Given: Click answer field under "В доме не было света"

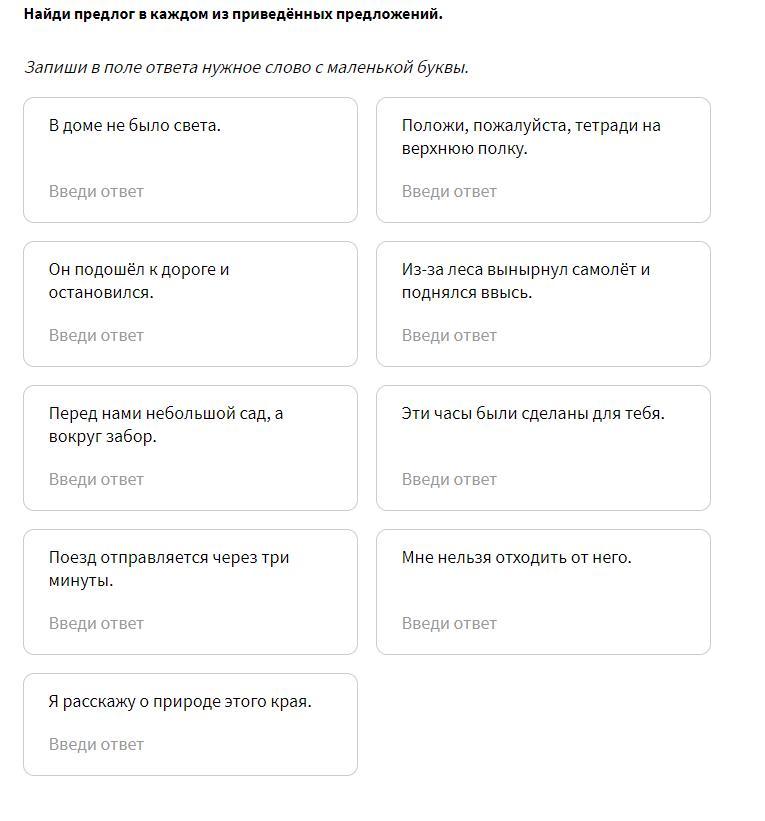Looking at the screenshot, I should coord(190,191).
